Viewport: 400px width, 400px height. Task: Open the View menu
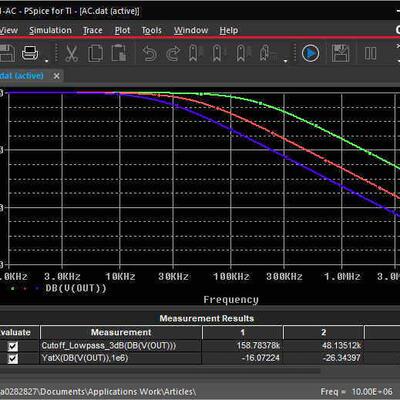pyautogui.click(x=9, y=30)
